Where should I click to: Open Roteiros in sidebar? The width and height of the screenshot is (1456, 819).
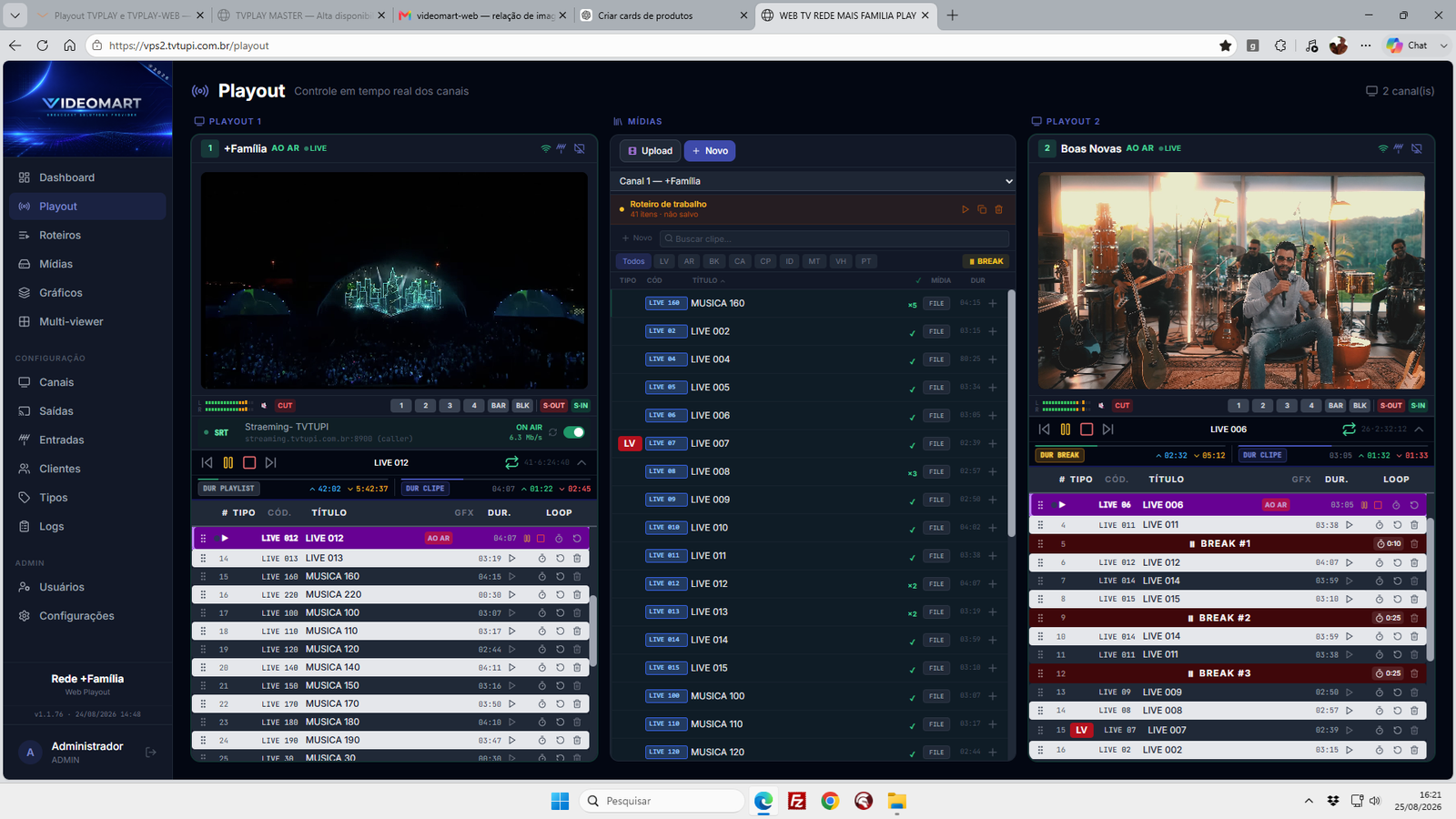click(87, 235)
